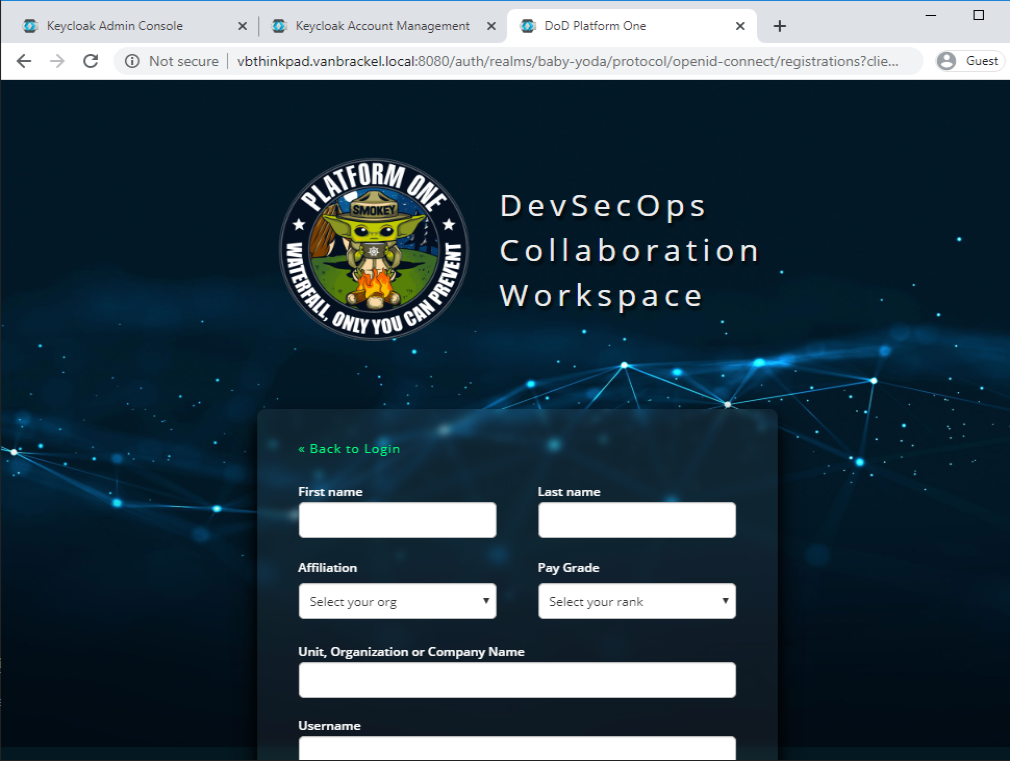Screen dimensions: 1010x761
Task: Click Back to Login link
Action: tap(349, 448)
